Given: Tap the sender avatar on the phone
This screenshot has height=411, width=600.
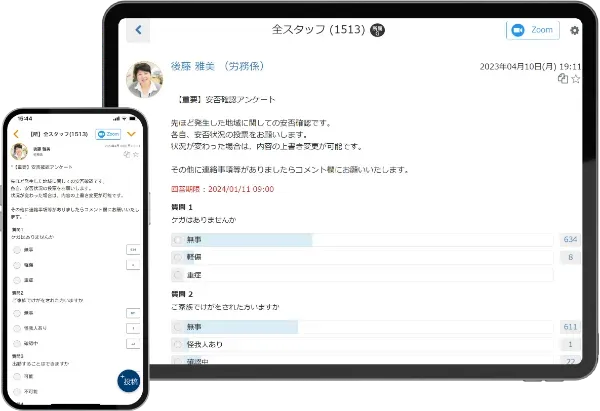Looking at the screenshot, I should [x=20, y=151].
